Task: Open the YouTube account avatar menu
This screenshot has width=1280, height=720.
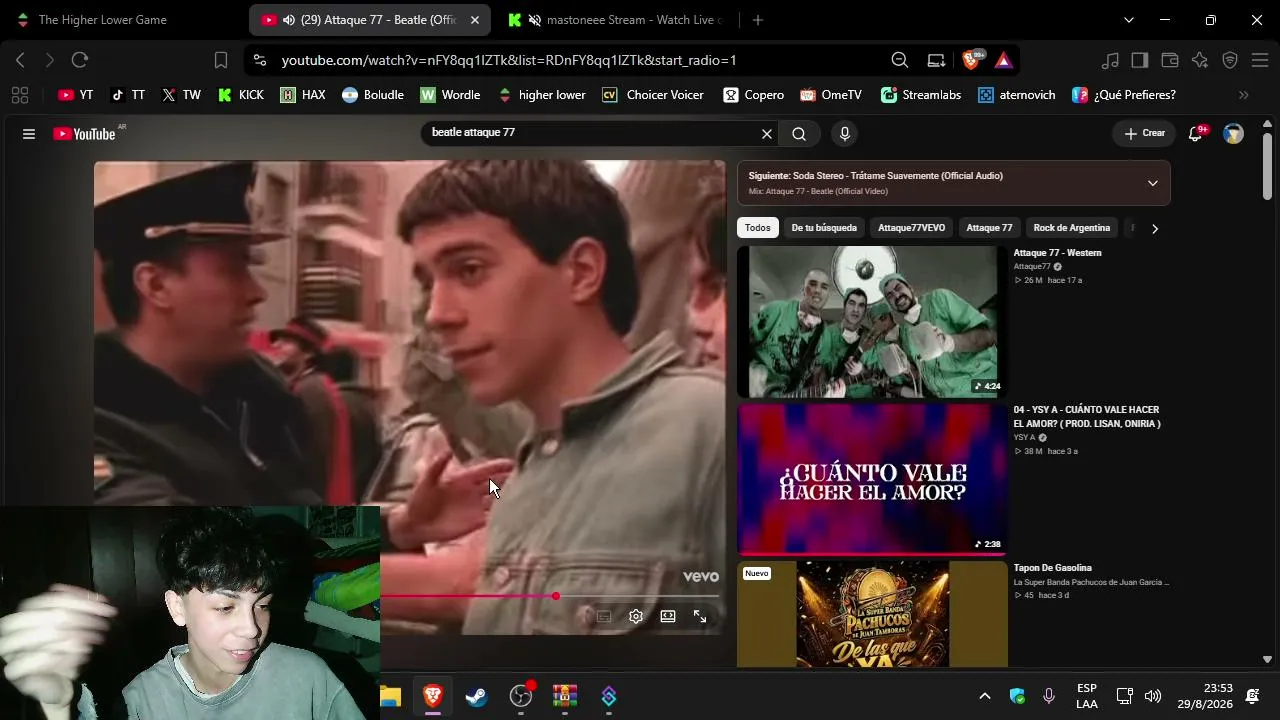Action: [x=1233, y=134]
